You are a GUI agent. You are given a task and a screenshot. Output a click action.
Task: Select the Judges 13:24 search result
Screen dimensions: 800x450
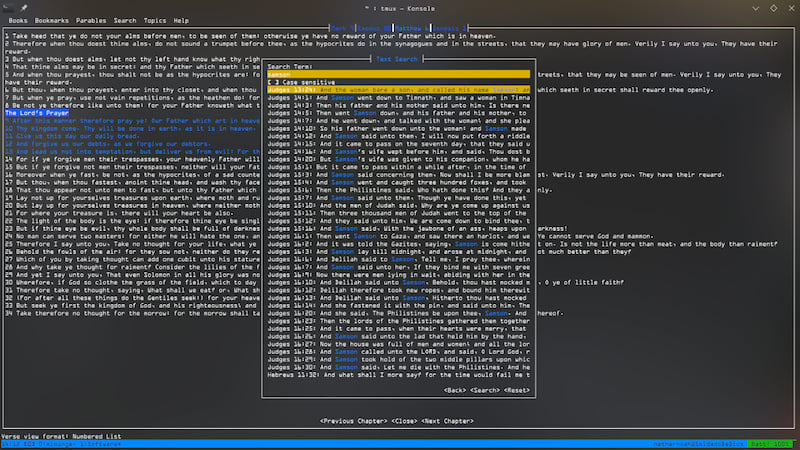click(x=398, y=90)
